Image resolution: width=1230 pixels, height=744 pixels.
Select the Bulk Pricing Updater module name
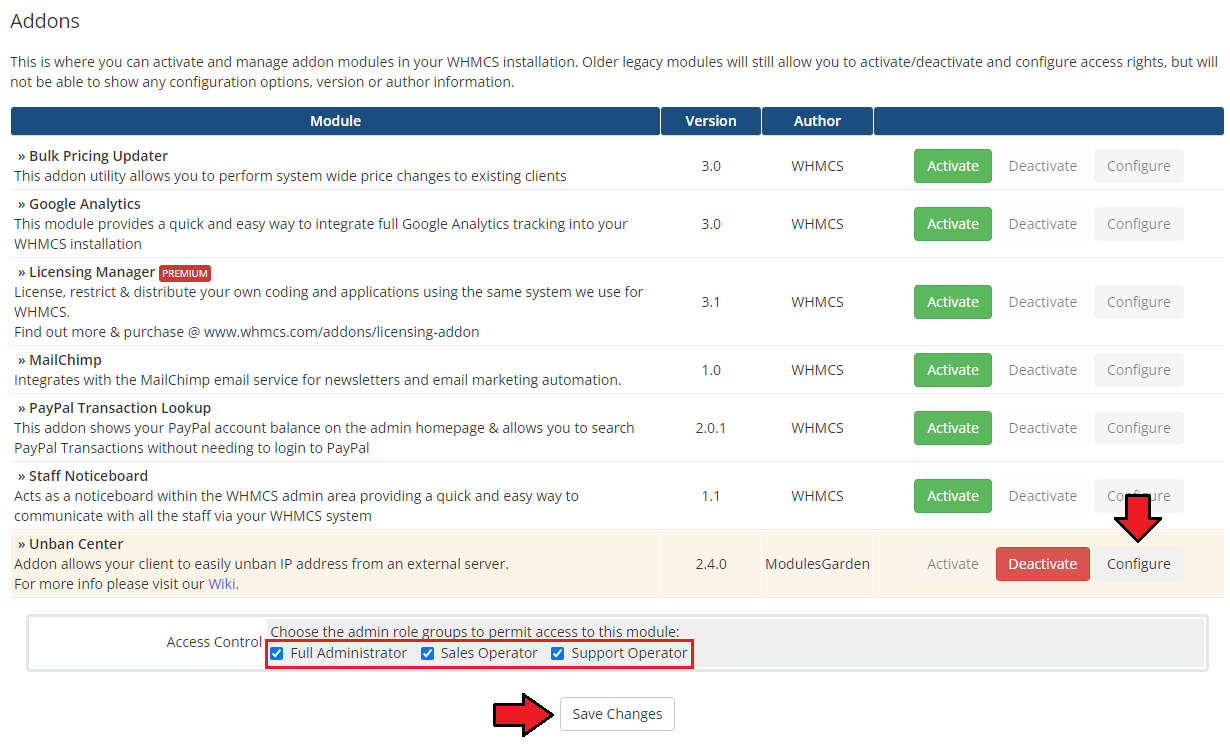[98, 156]
